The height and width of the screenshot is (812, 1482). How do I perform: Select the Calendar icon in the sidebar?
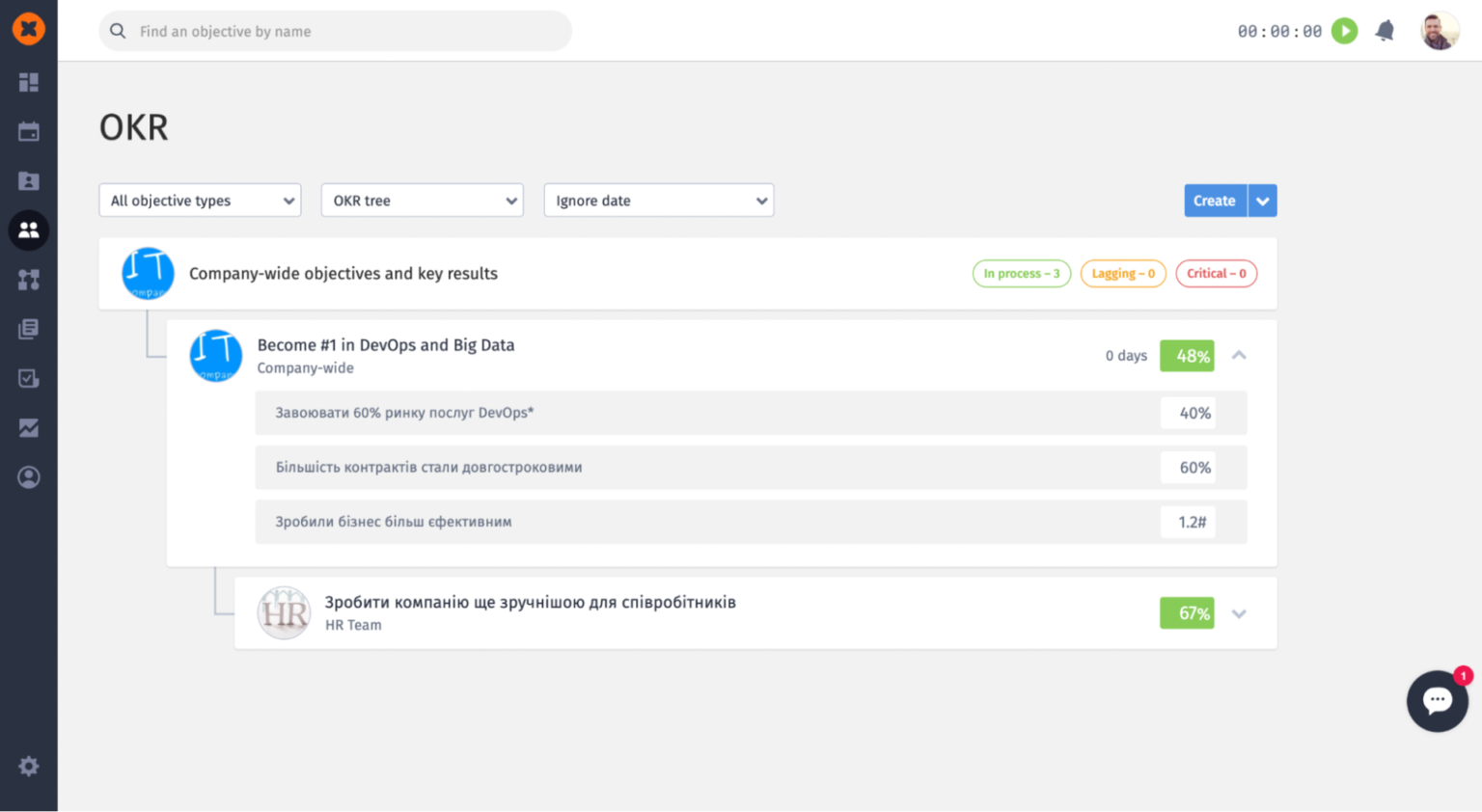[28, 131]
